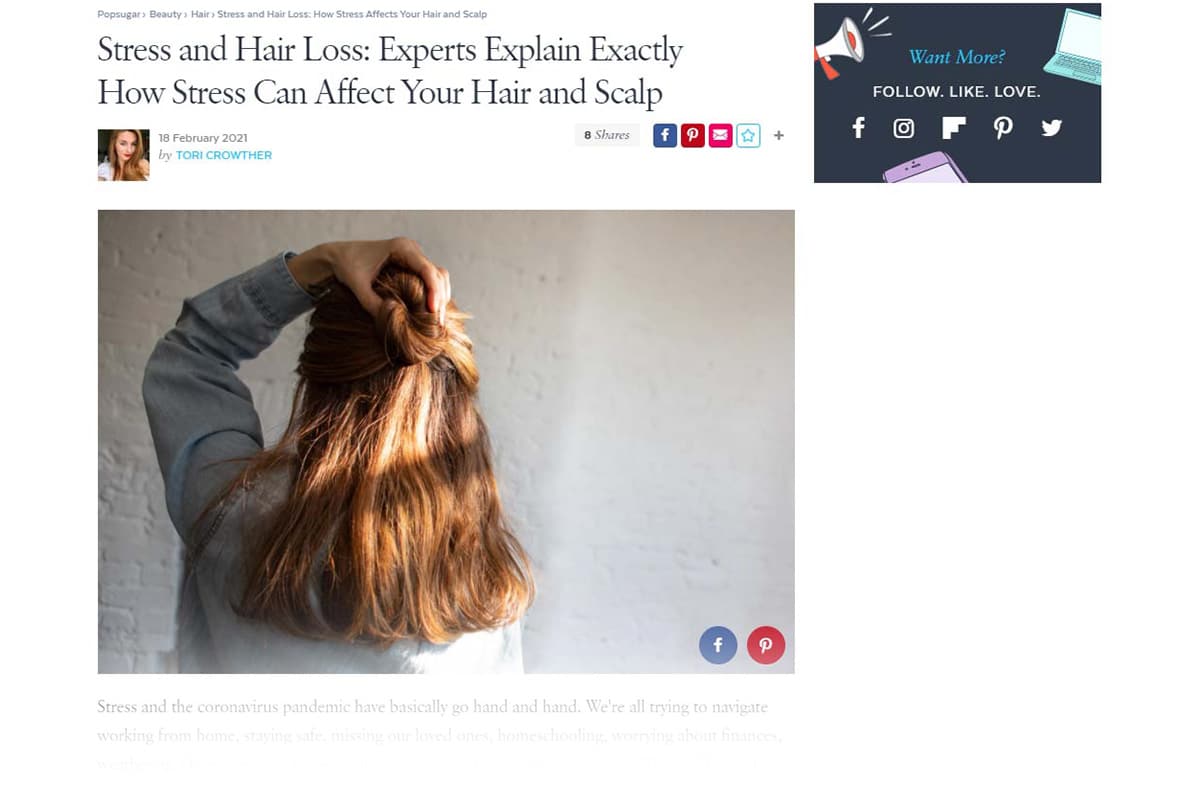The image size is (1200, 800).
Task: Toggle the star save-article icon
Action: coord(748,135)
